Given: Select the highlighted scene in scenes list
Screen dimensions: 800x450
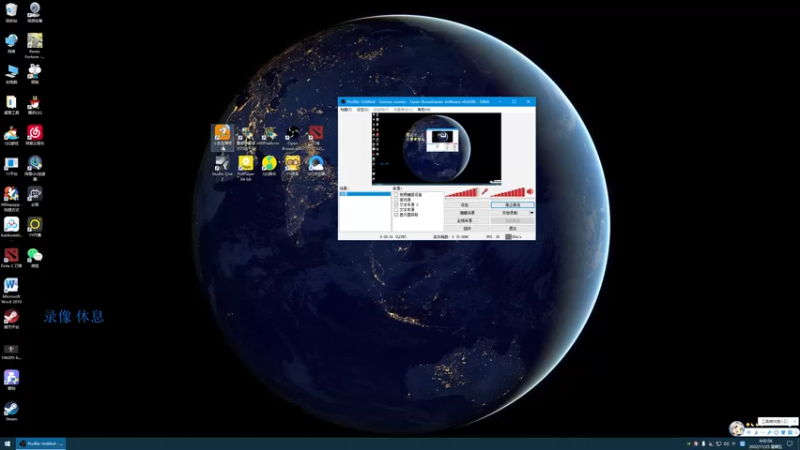Looking at the screenshot, I should point(365,194).
